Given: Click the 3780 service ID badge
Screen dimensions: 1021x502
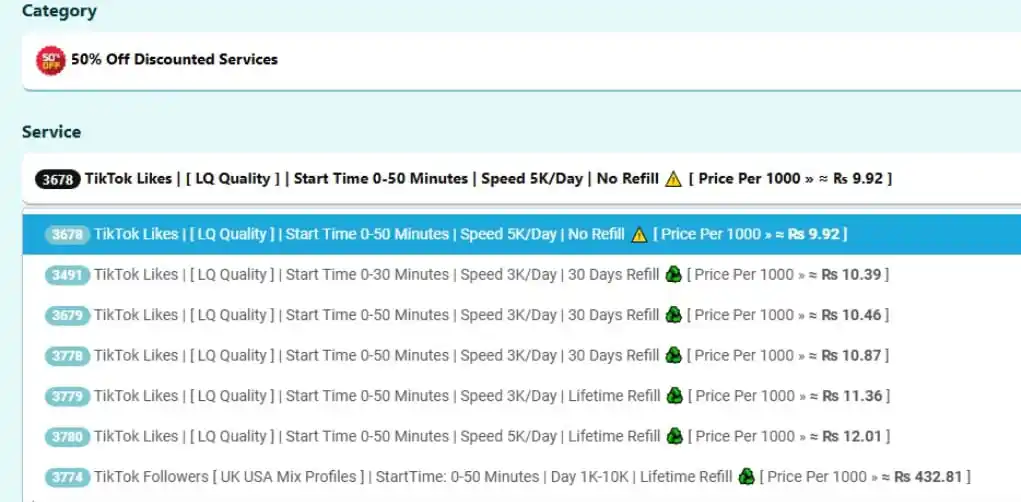Looking at the screenshot, I should pos(67,437).
